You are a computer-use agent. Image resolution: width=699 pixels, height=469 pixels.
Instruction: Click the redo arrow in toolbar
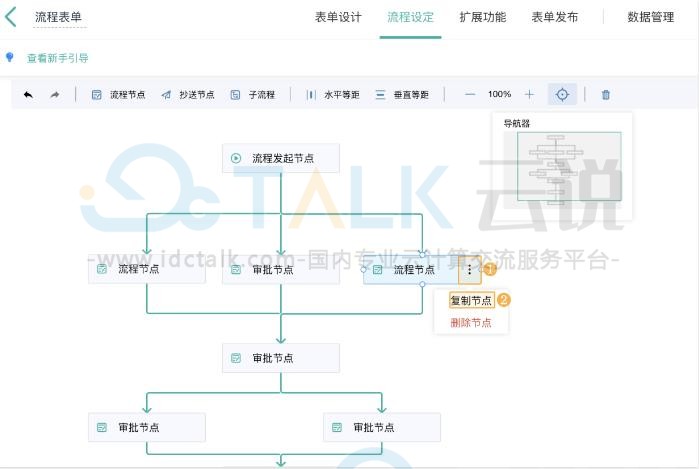coord(54,95)
